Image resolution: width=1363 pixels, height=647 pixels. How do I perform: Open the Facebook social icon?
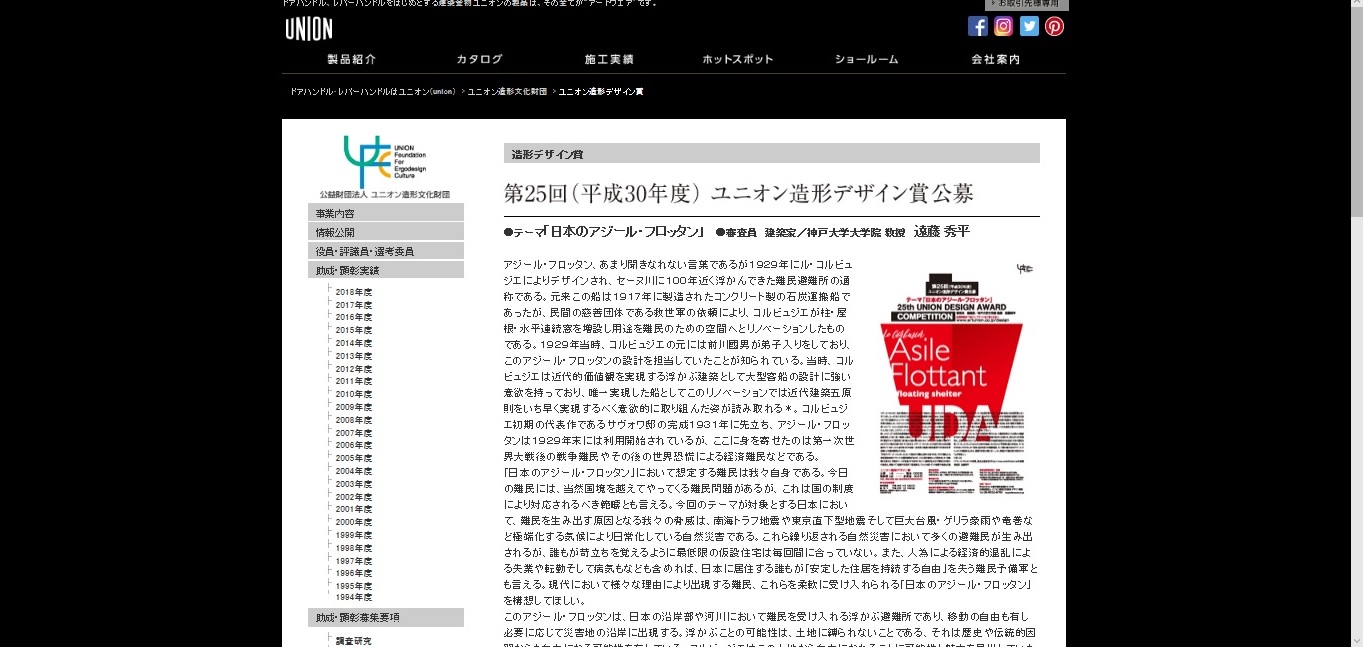click(978, 27)
